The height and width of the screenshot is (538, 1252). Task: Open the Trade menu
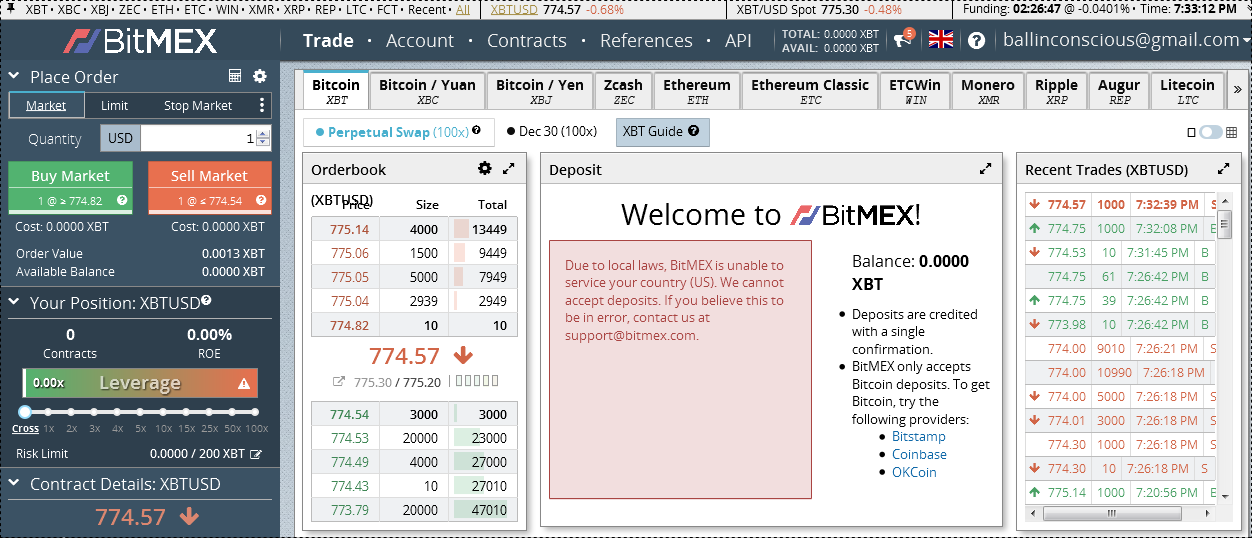pos(328,41)
